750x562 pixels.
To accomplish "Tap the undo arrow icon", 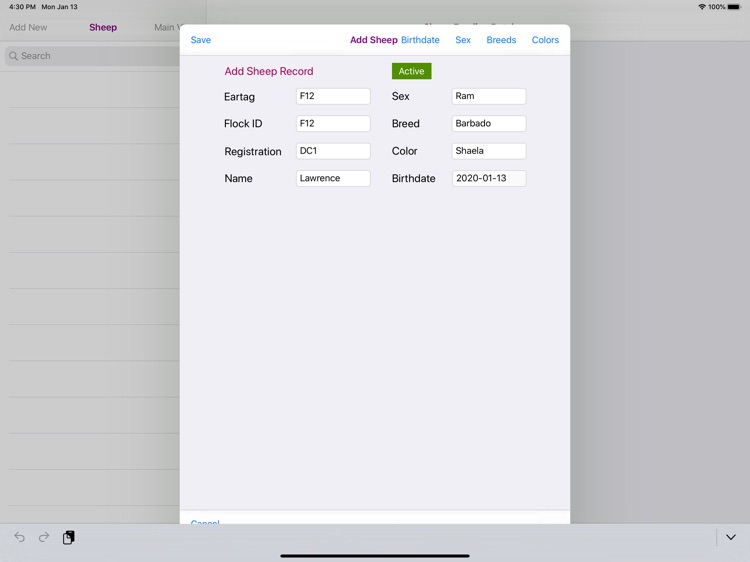I will coord(19,537).
